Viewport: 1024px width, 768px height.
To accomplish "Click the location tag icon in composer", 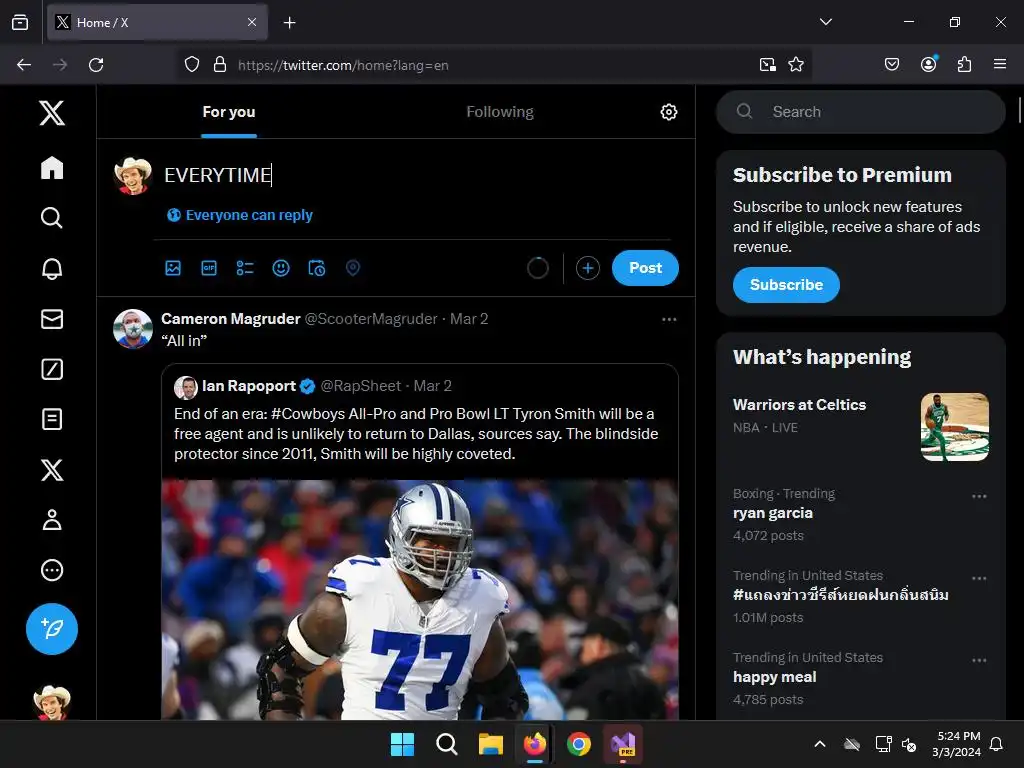I will click(353, 268).
